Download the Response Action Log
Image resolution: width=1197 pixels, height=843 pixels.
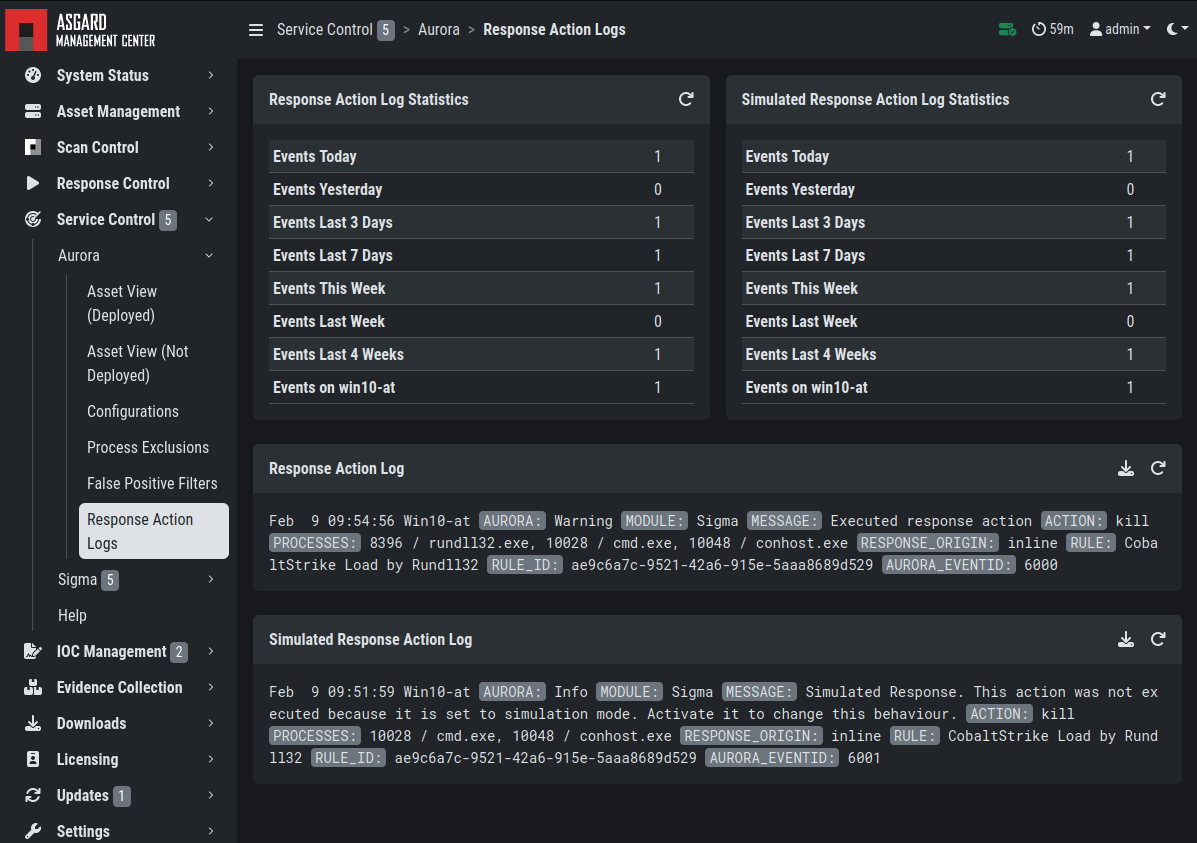[x=1126, y=468]
